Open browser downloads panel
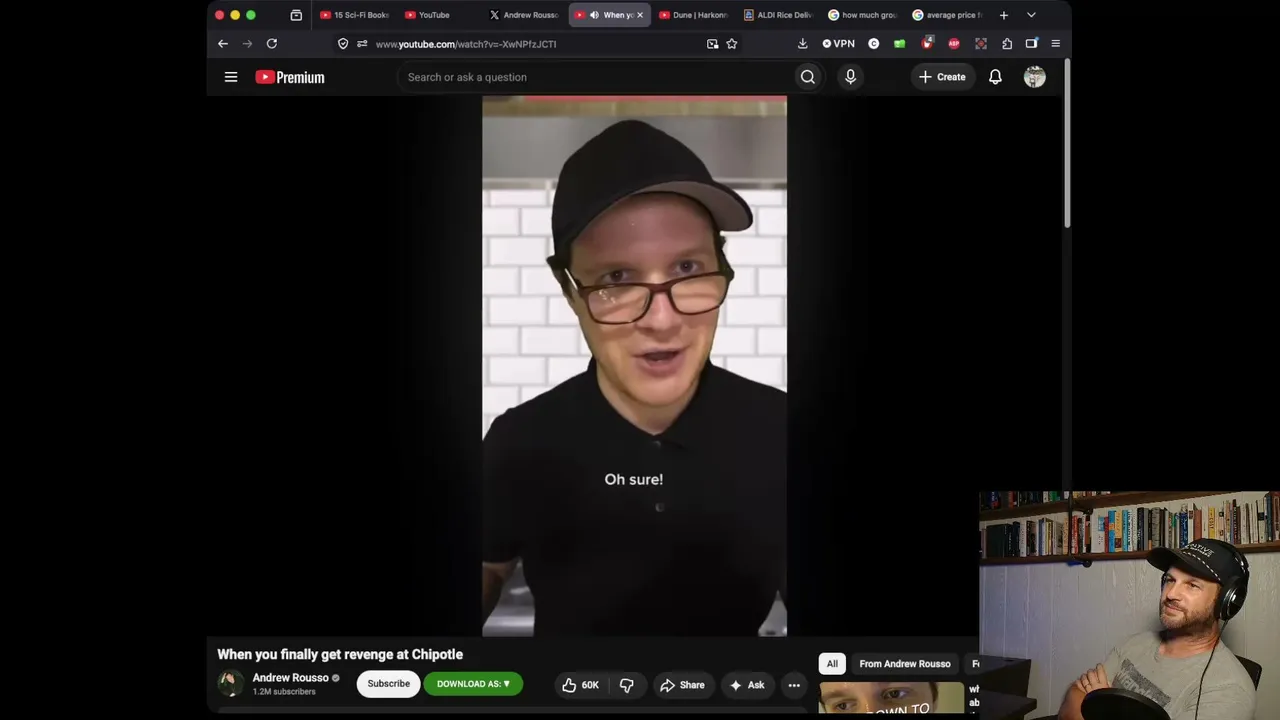This screenshot has width=1280, height=720. [802, 44]
